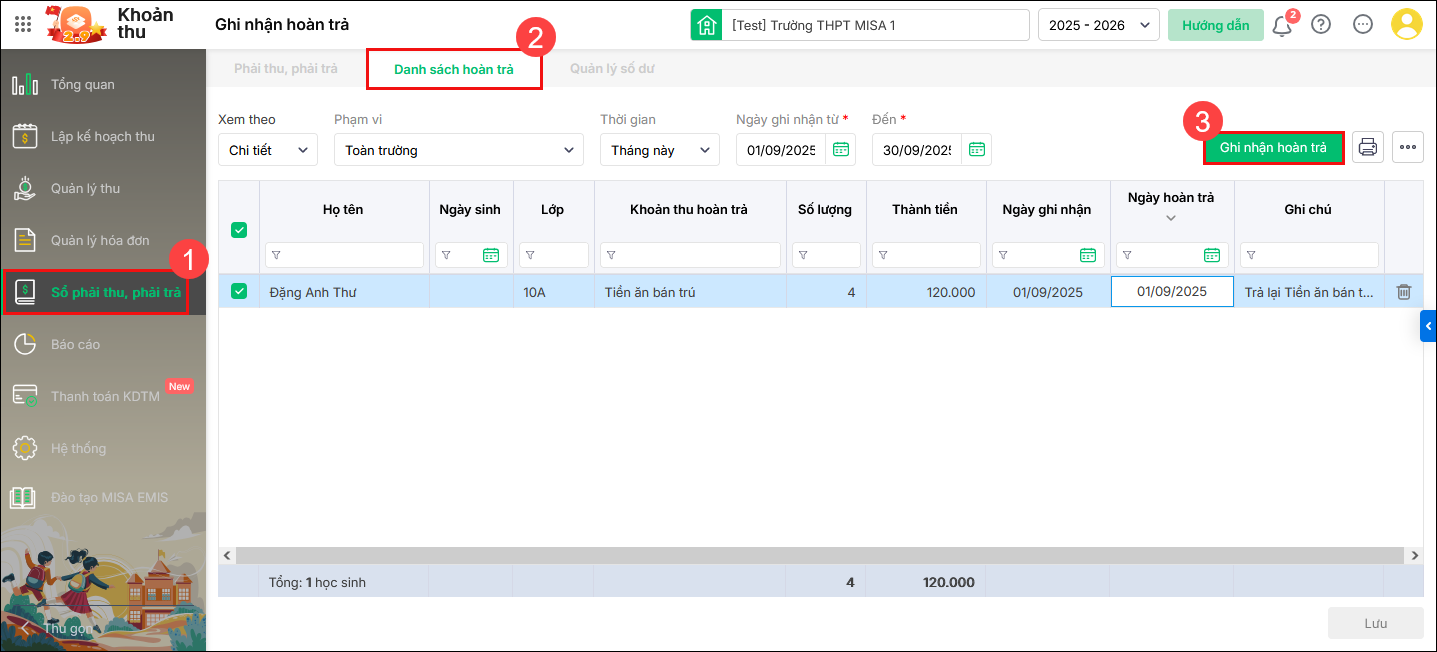
Task: Click filter icon in Ngày sinh column
Action: click(x=446, y=255)
